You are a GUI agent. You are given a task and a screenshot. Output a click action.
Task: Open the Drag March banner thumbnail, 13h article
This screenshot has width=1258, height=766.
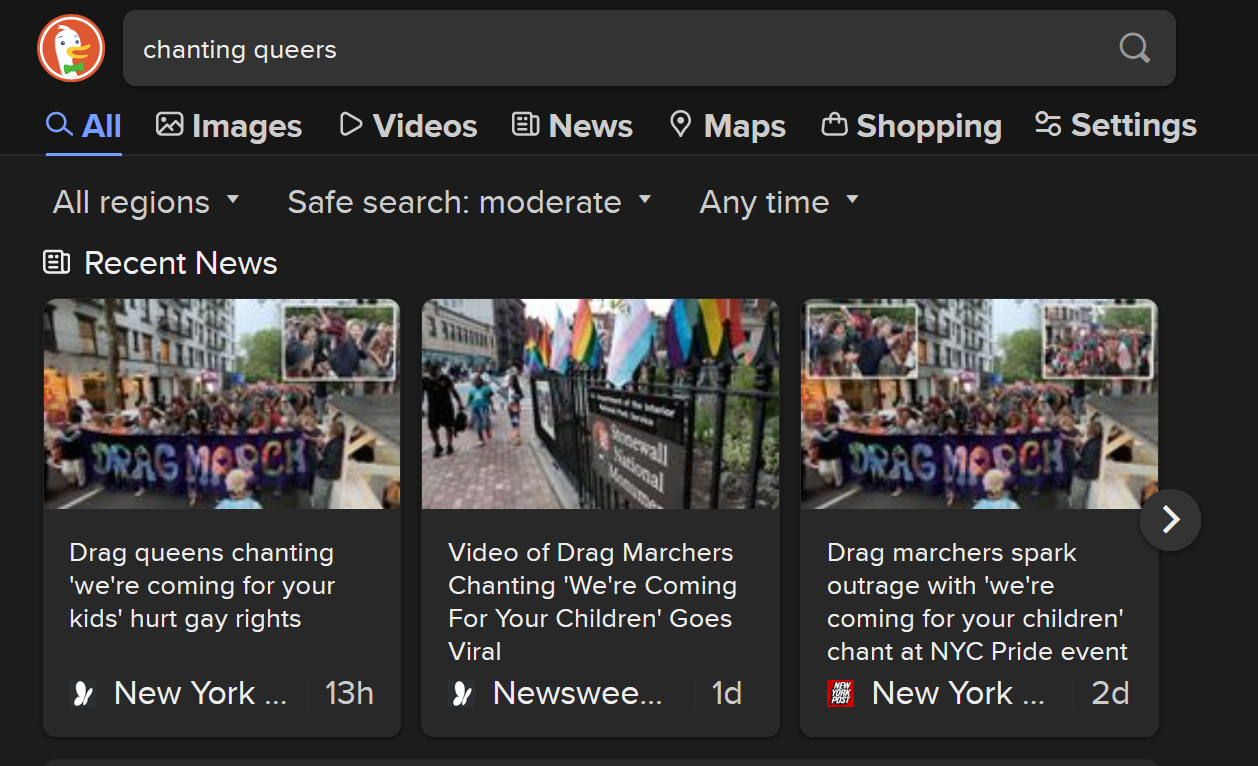coord(221,404)
